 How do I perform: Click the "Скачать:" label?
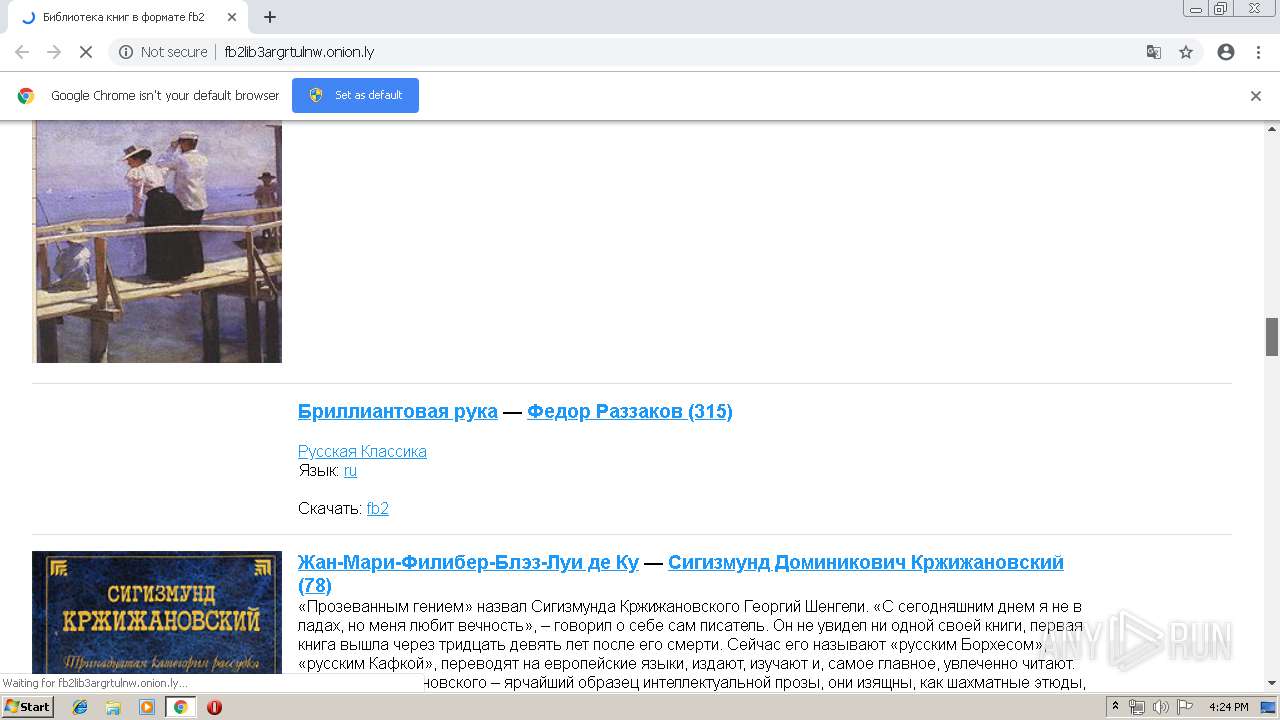point(330,508)
